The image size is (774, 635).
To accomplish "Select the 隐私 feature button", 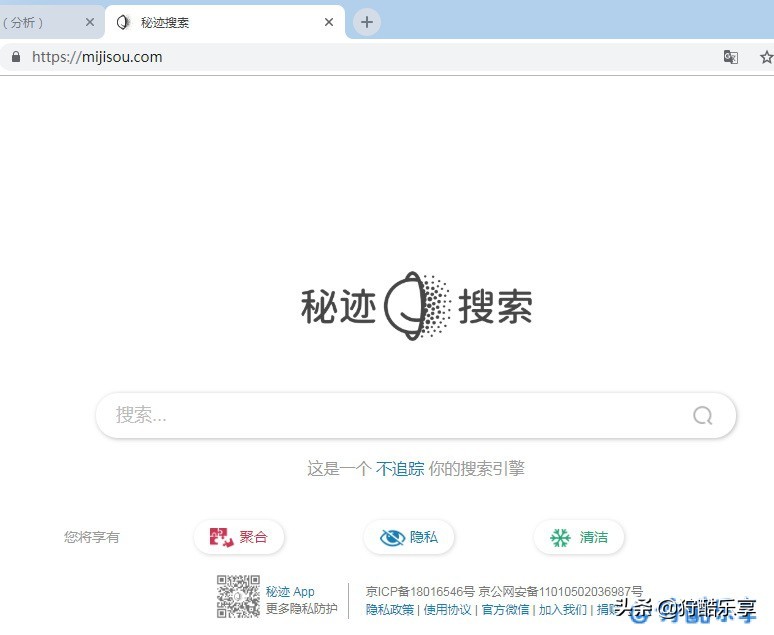I will click(x=409, y=537).
